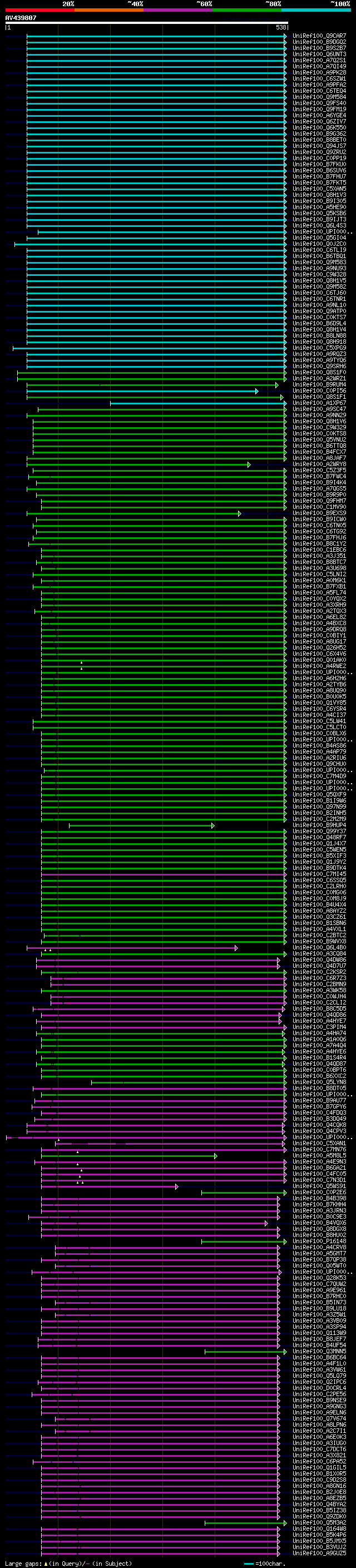The image size is (356, 1568).
Task: Select the UniRef100_Q8H1Y3 label
Action: [319, 195]
